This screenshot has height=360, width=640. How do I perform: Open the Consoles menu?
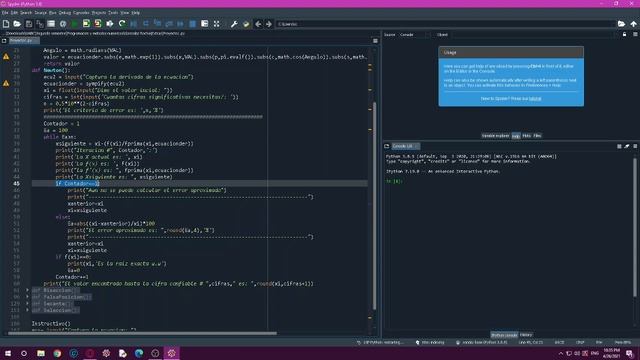pos(81,13)
